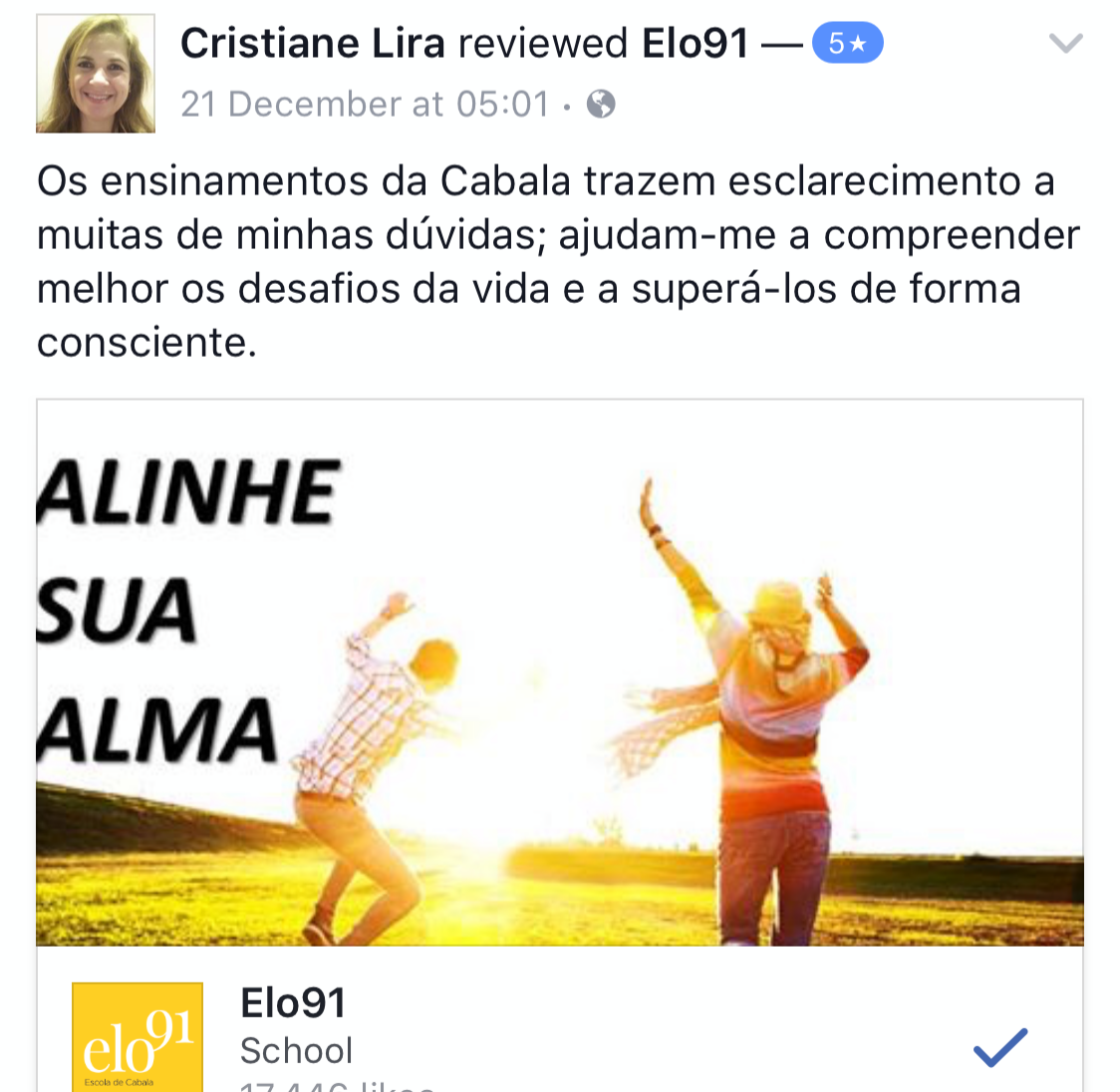Open the Elo91 link in review header
The width and height of the screenshot is (1120, 1092).
click(695, 44)
